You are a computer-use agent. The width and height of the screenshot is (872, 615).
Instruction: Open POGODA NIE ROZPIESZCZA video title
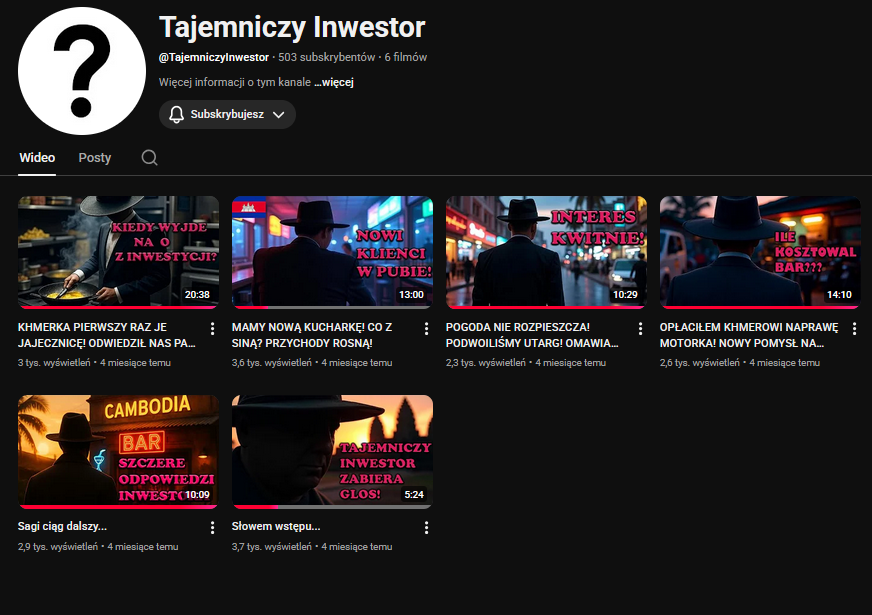tap(532, 335)
